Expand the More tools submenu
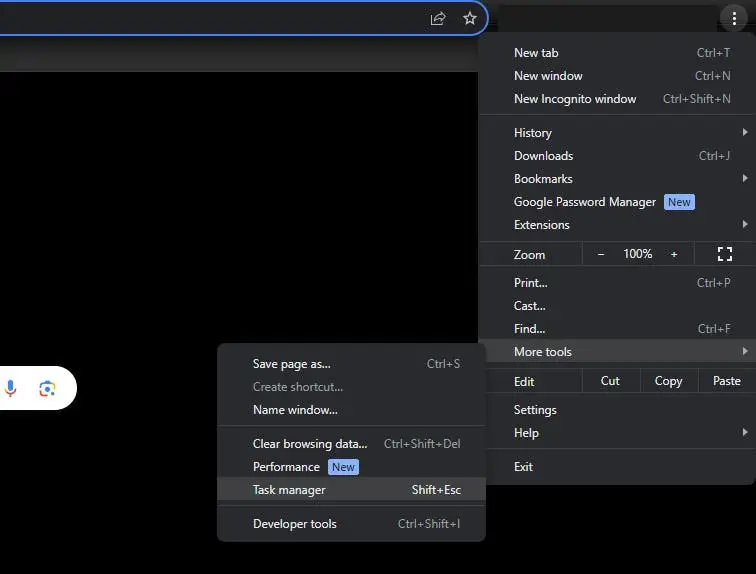This screenshot has width=756, height=574. click(x=620, y=352)
